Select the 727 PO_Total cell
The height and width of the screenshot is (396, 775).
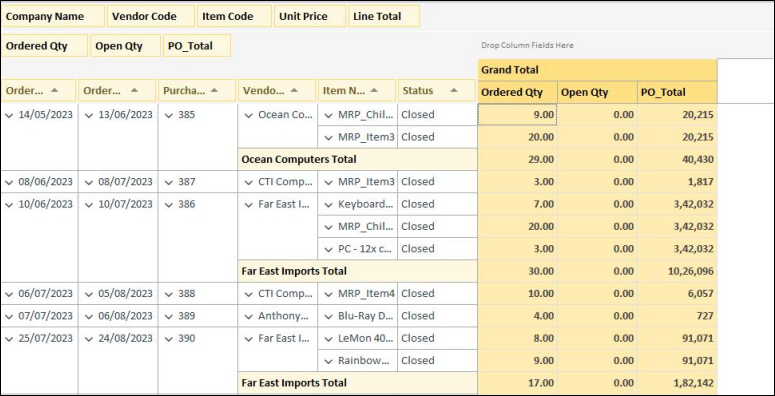point(677,315)
